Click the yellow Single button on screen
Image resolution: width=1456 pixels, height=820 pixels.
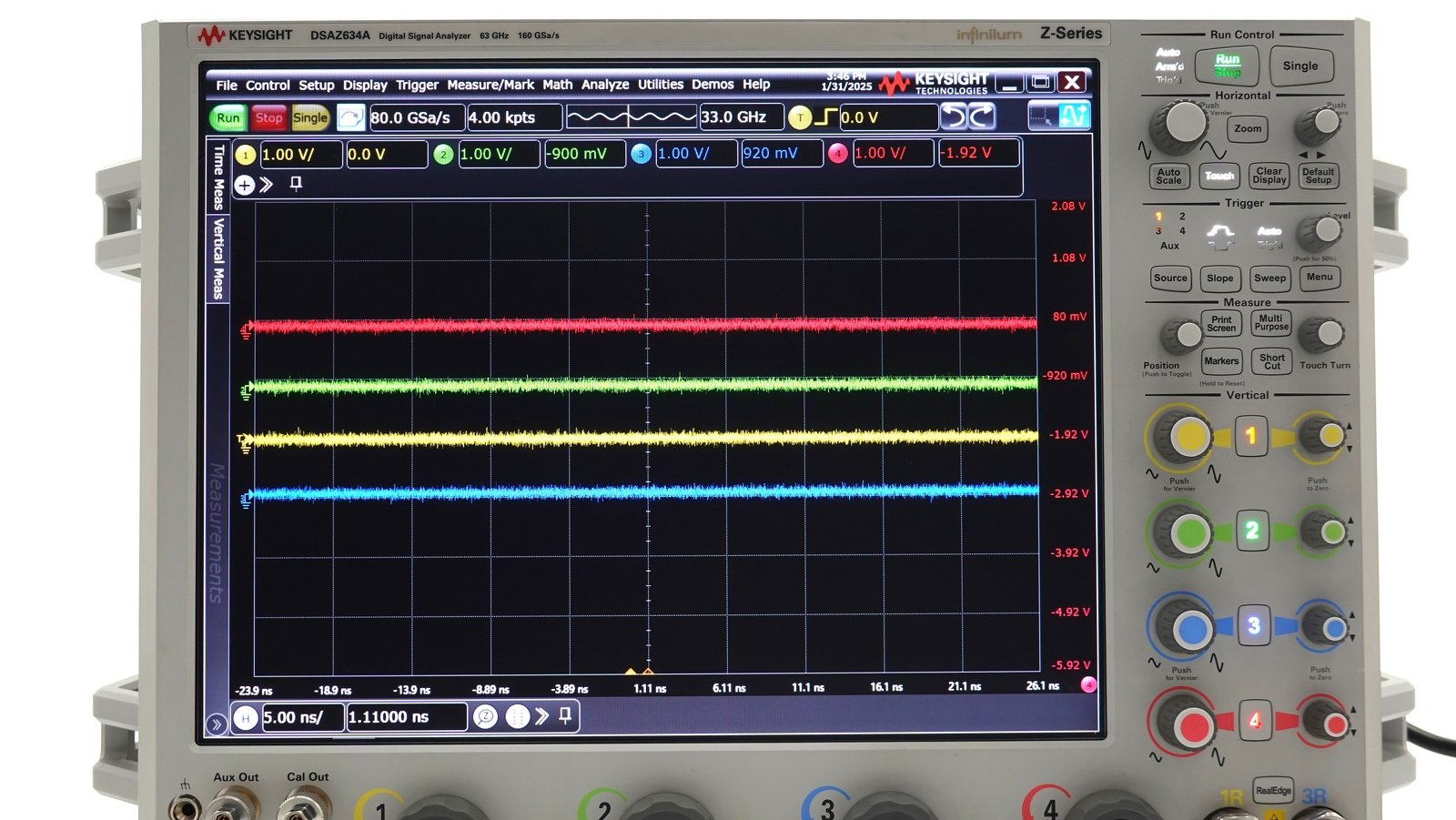coord(309,117)
